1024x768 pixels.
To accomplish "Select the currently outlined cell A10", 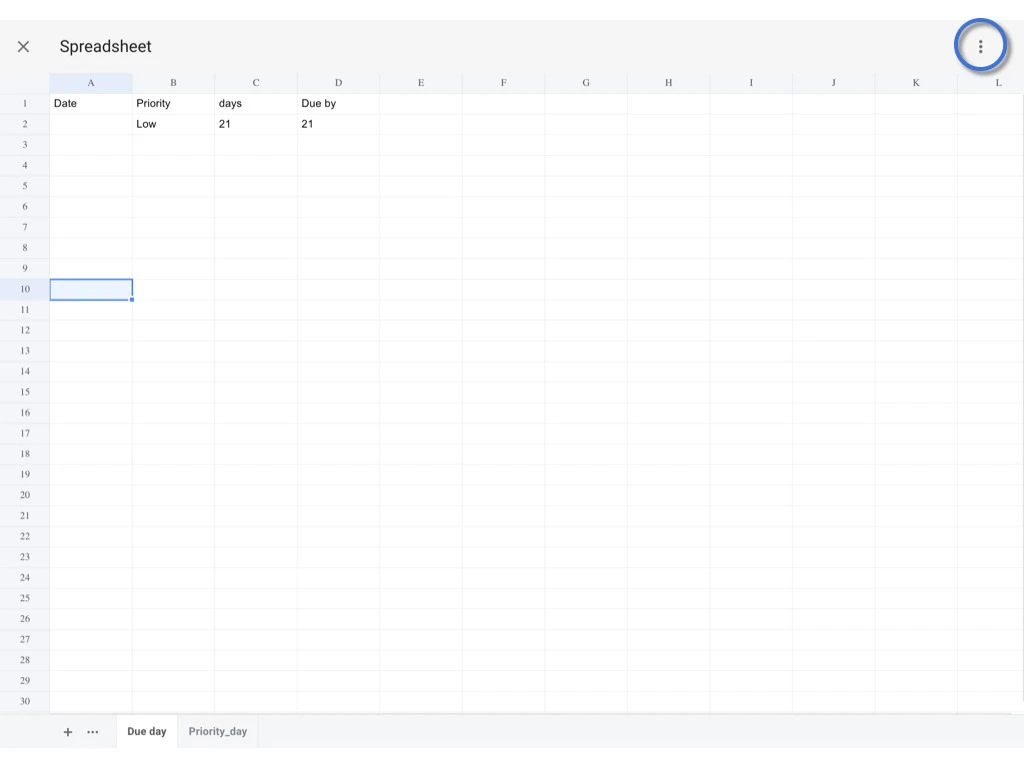I will click(x=91, y=289).
